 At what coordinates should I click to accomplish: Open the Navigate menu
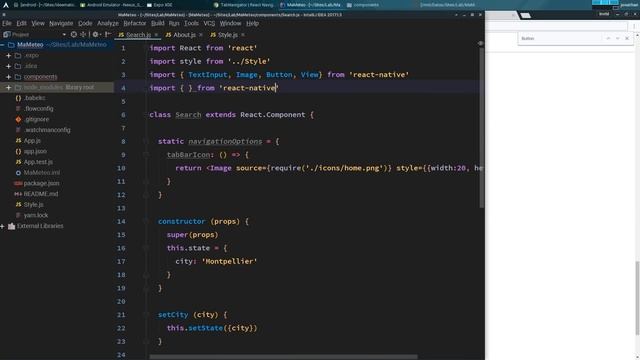61,23
